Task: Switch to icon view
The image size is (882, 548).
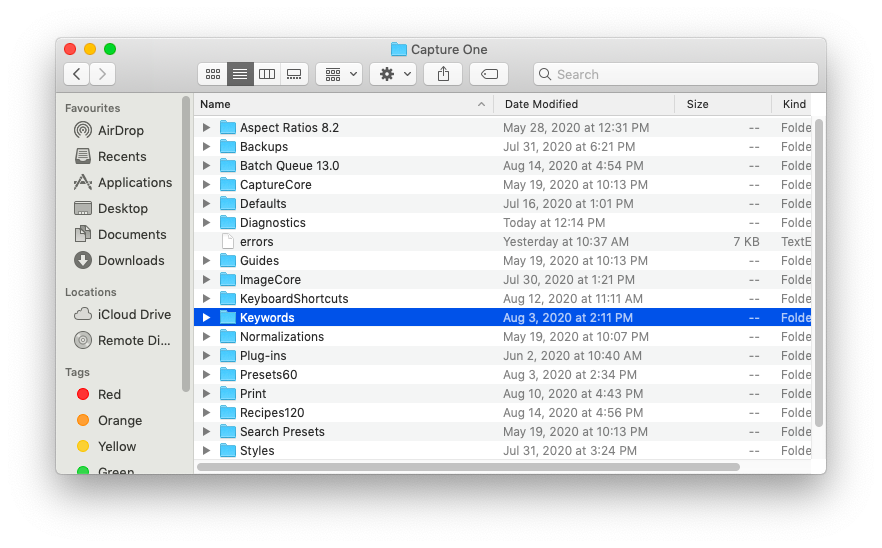Action: click(213, 74)
